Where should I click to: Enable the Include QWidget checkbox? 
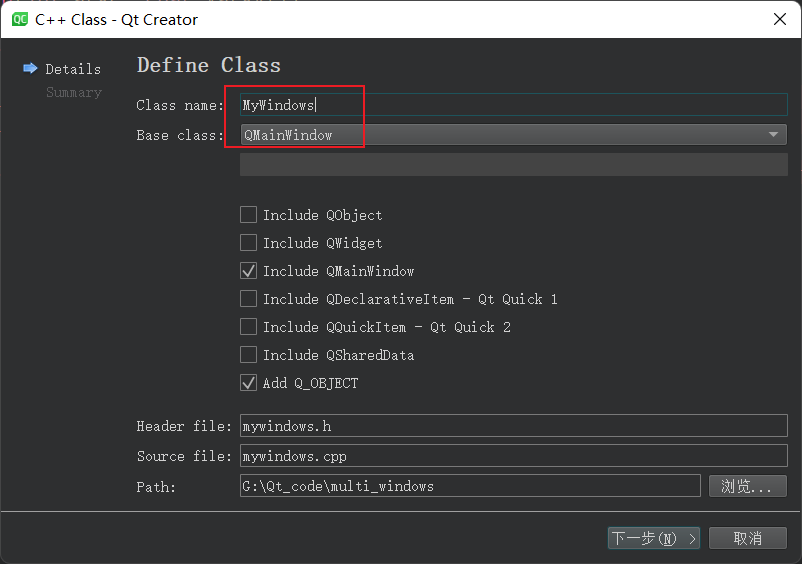point(249,242)
